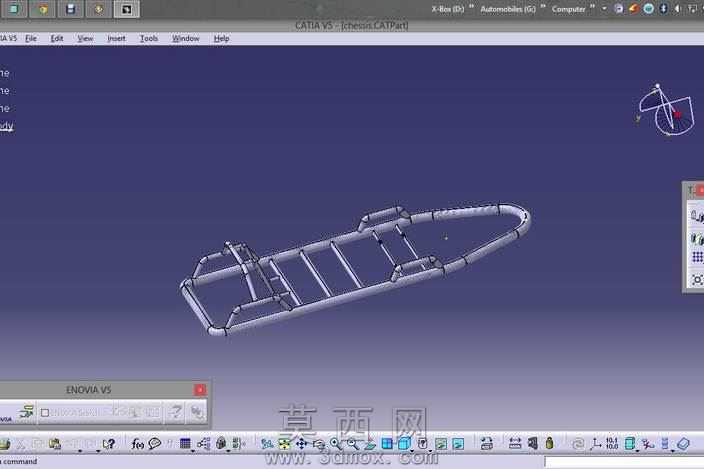Click the Axis System icon
The height and width of the screenshot is (469, 704).
pyautogui.click(x=596, y=444)
